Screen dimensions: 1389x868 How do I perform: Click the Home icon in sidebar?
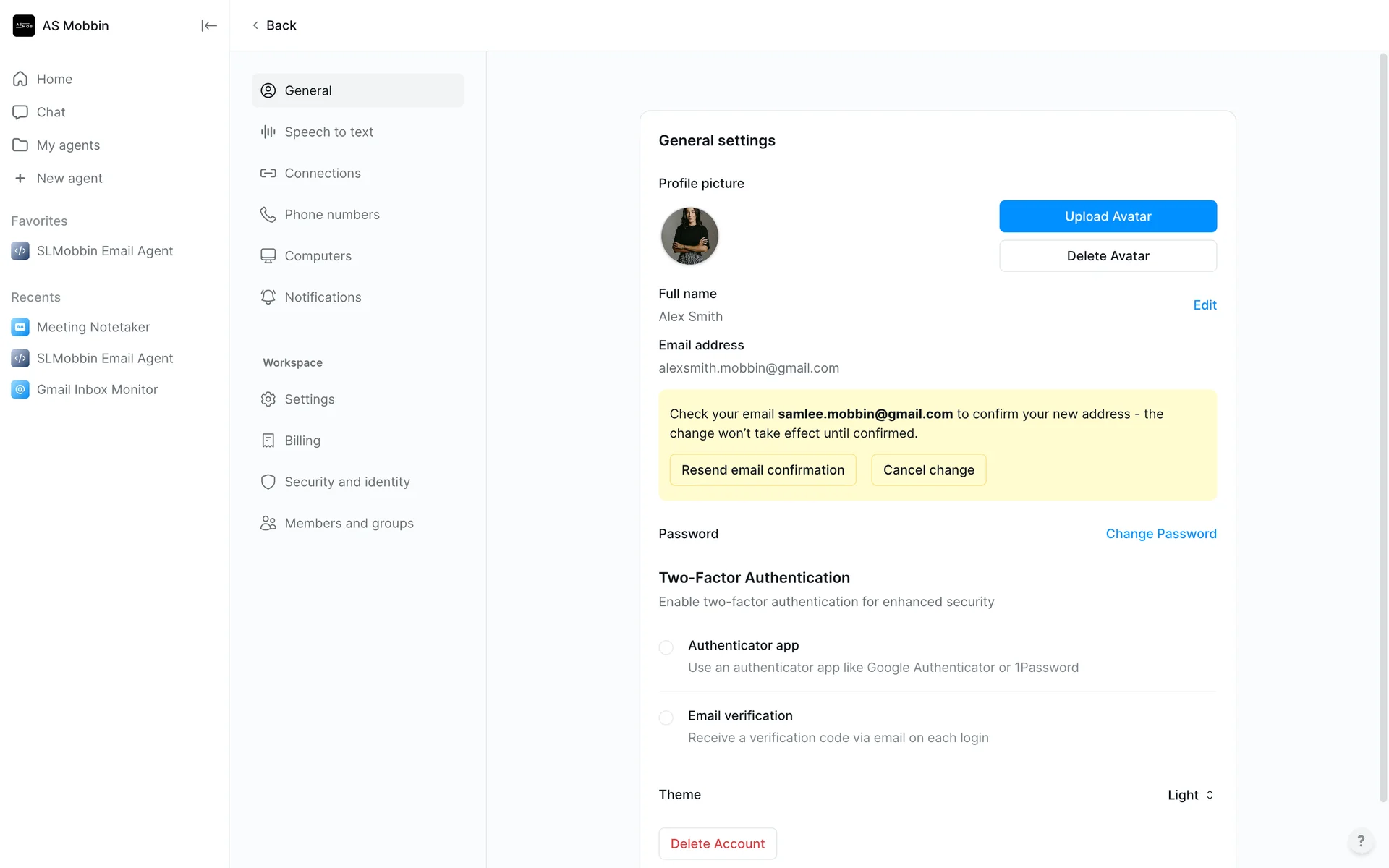(x=20, y=79)
